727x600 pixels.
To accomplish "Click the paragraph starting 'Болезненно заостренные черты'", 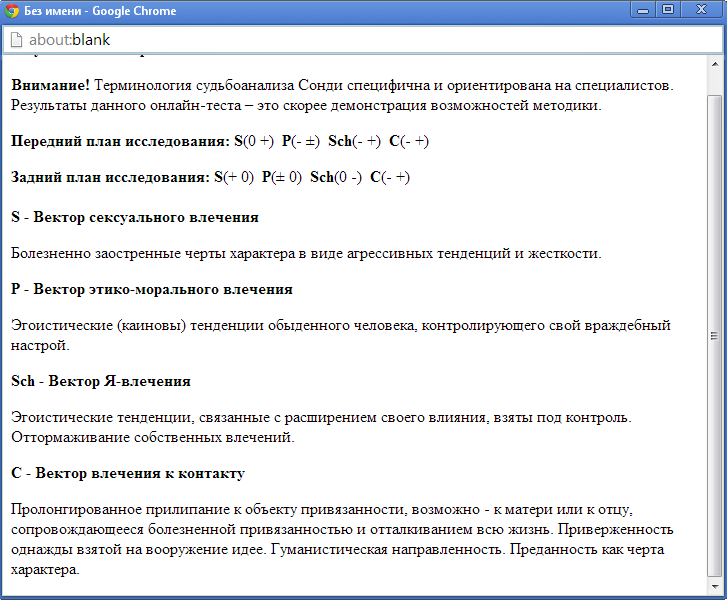I will tap(306, 253).
